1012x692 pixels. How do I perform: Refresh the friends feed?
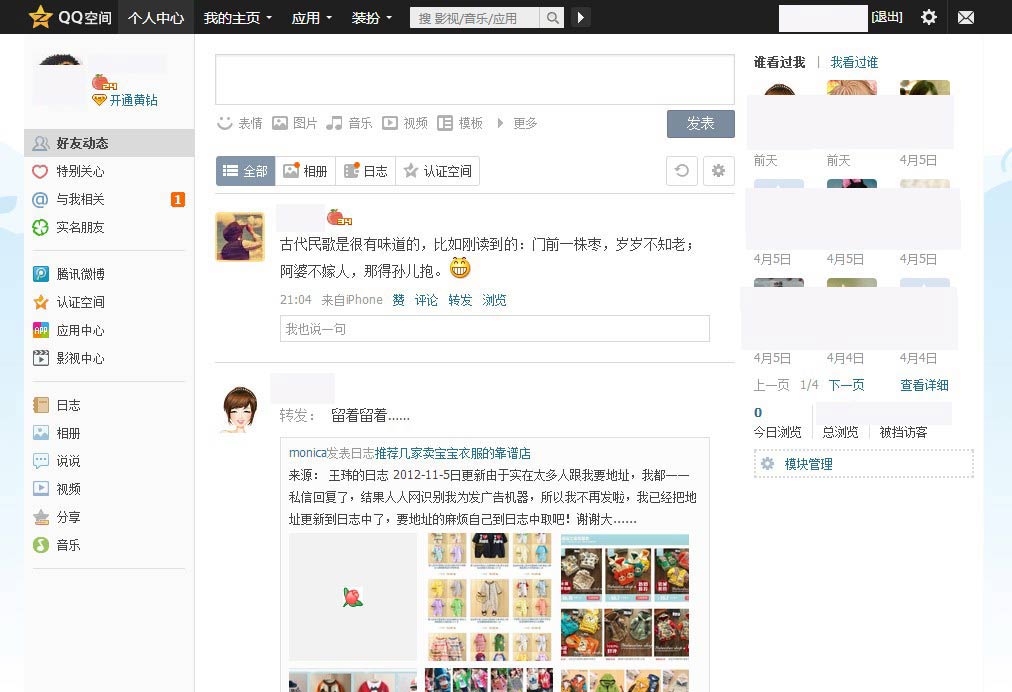[681, 170]
